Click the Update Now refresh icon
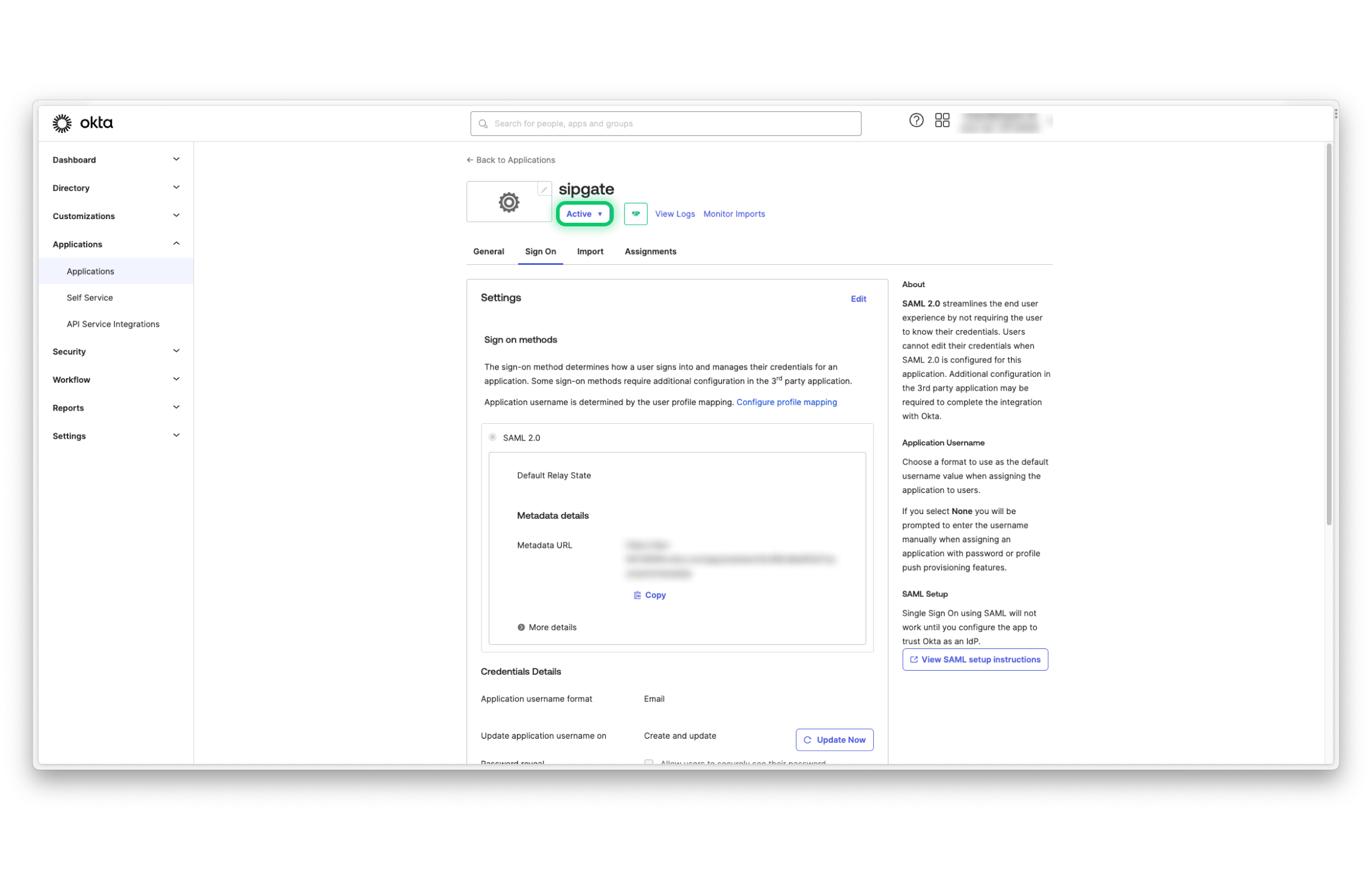This screenshot has width=1372, height=891. (x=808, y=740)
